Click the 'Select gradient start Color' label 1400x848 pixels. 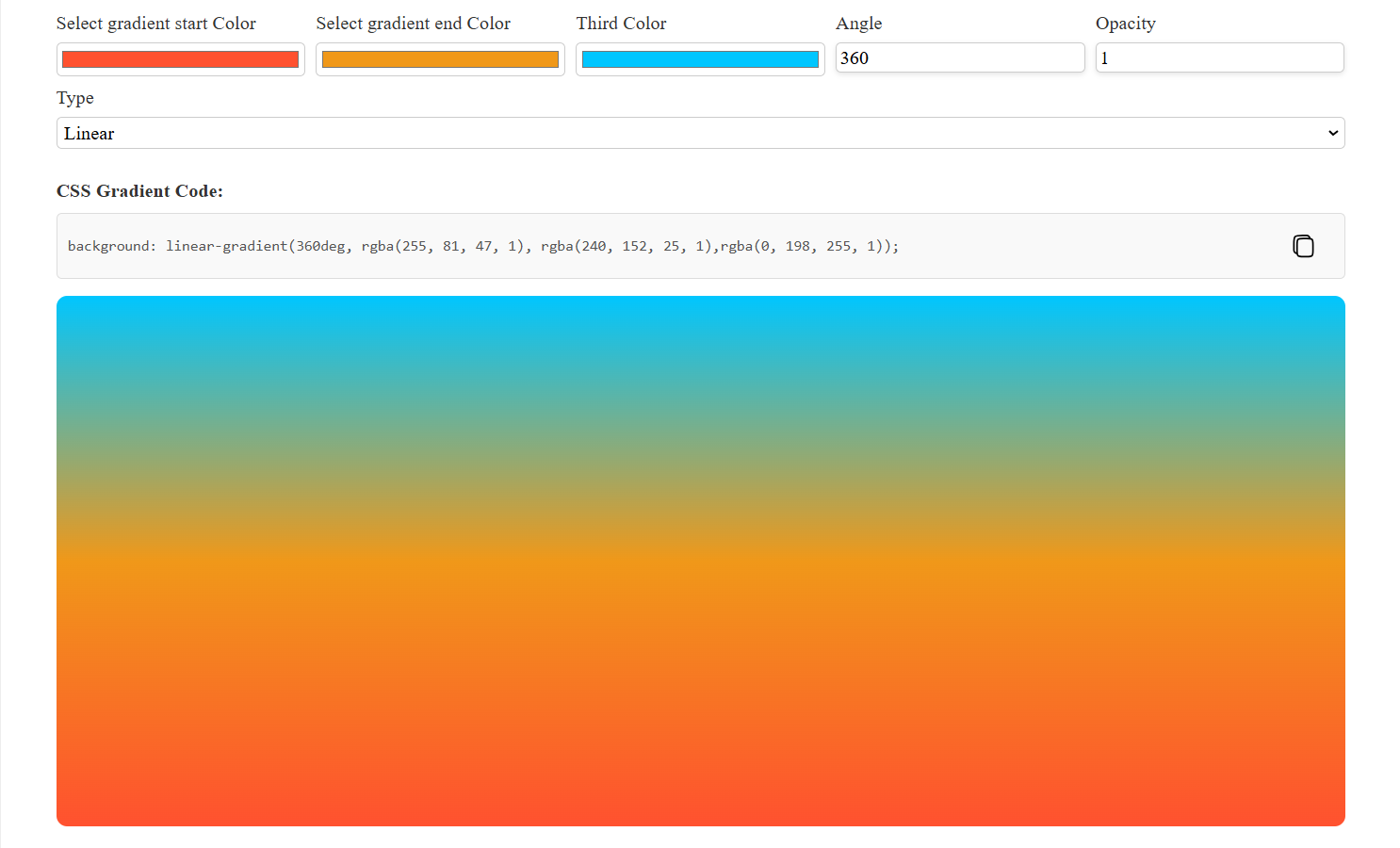pyautogui.click(x=156, y=24)
